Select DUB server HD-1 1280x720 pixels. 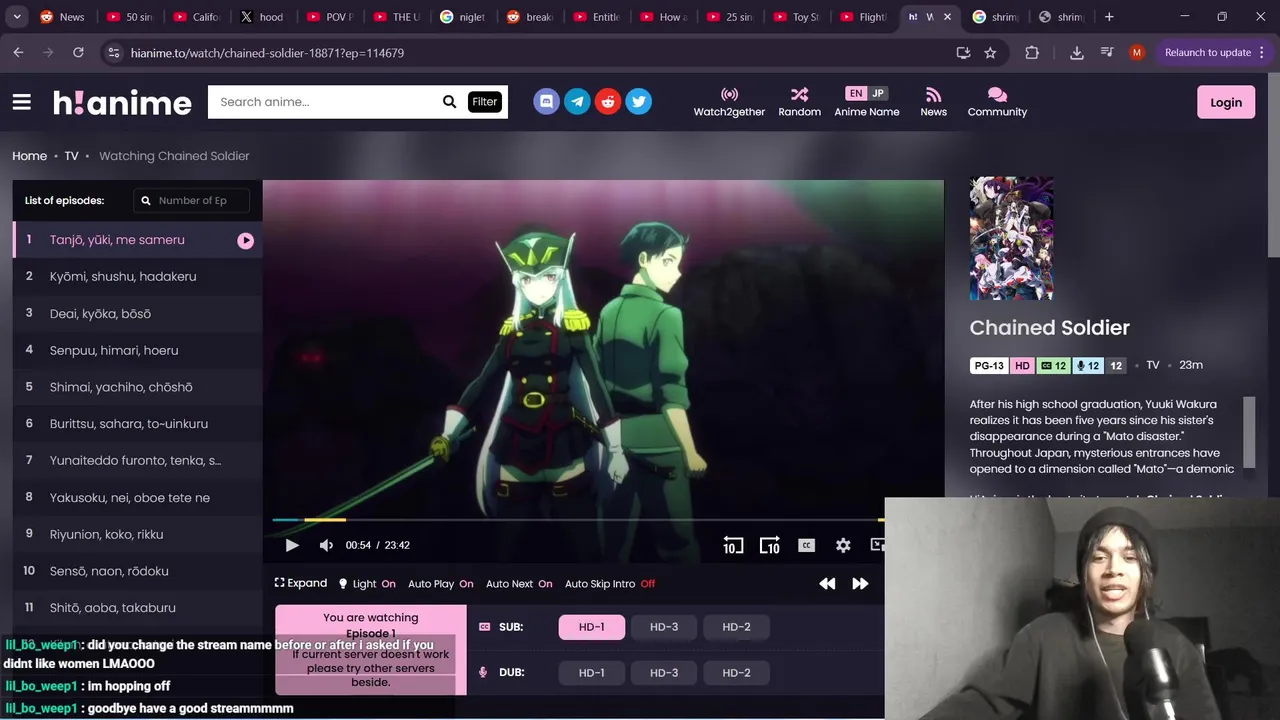point(592,673)
